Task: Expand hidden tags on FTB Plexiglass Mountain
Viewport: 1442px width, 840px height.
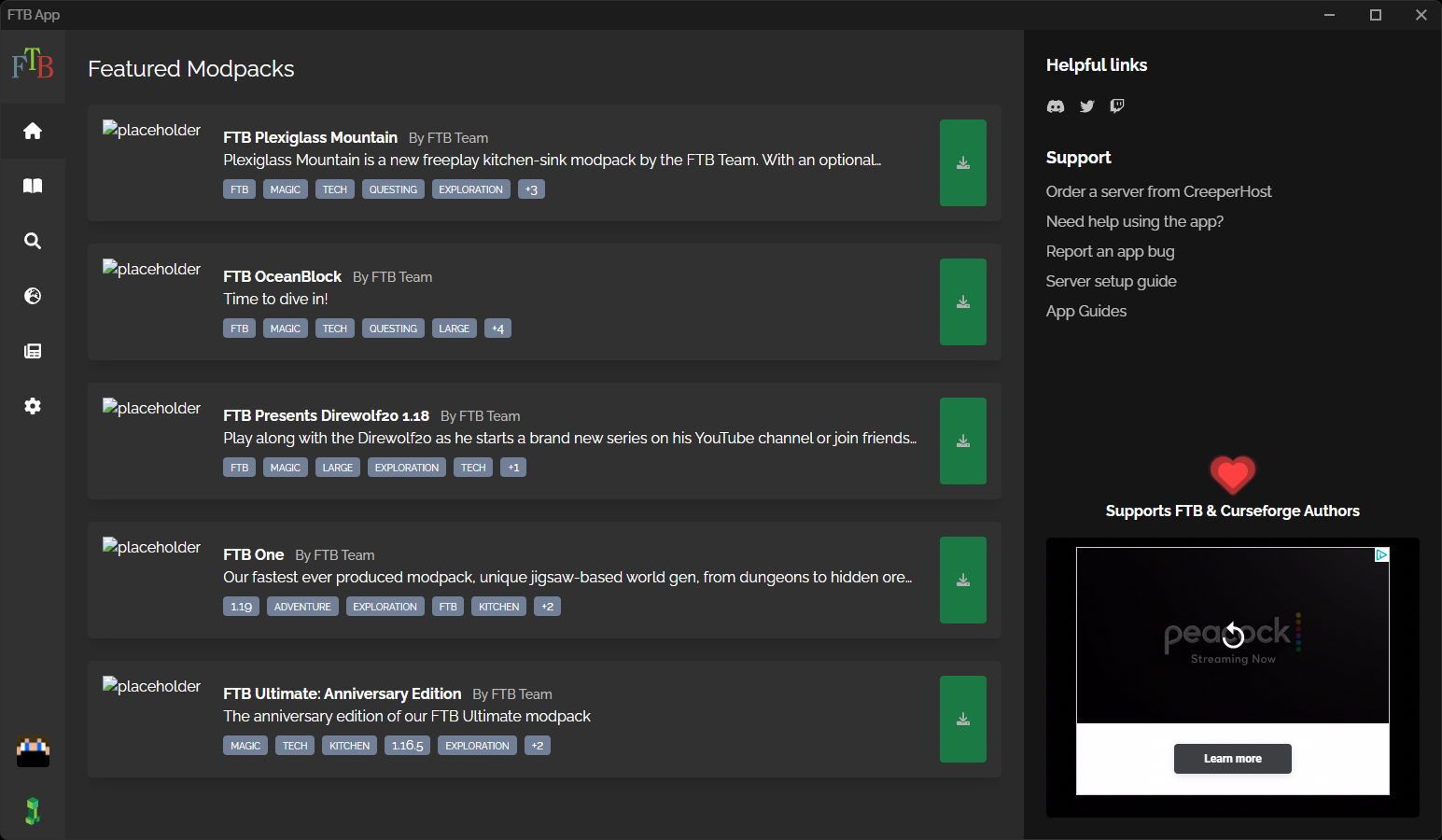Action: pos(531,189)
